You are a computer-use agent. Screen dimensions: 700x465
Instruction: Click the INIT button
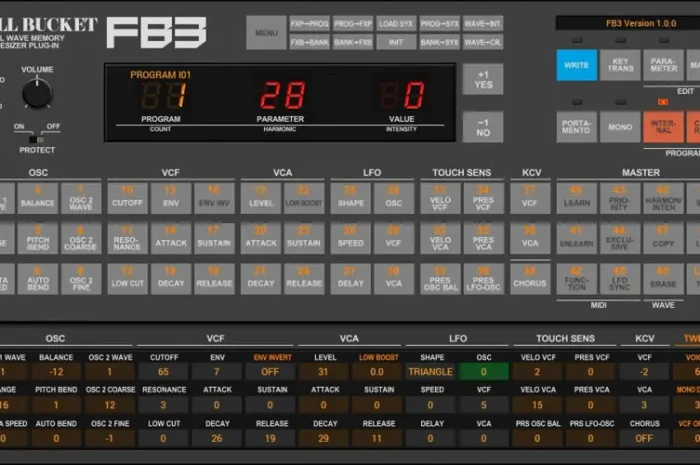[396, 42]
